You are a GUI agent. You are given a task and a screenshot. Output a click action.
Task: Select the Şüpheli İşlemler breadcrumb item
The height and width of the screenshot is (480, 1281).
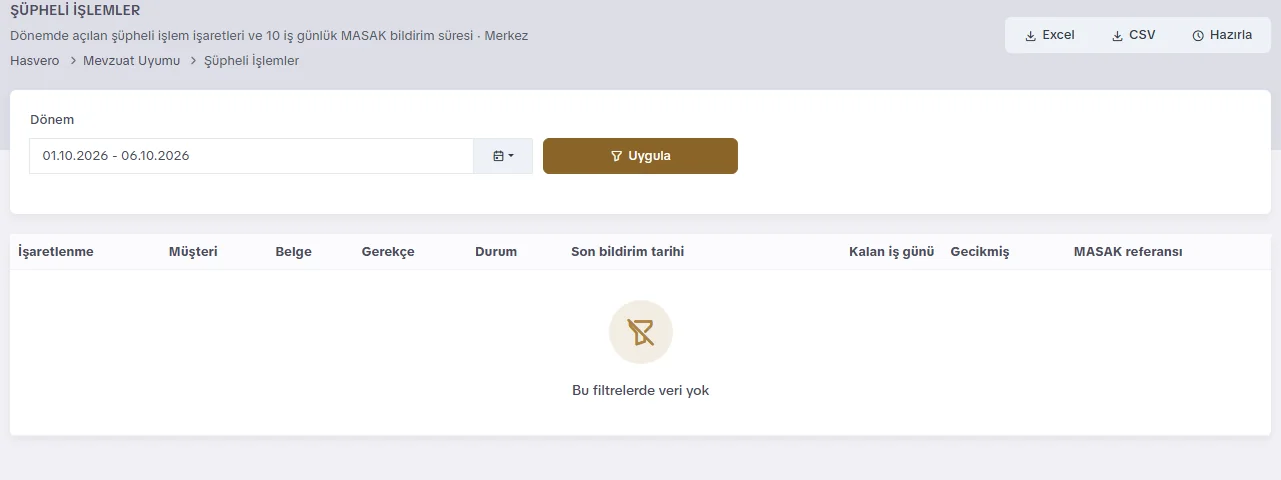pyautogui.click(x=251, y=61)
